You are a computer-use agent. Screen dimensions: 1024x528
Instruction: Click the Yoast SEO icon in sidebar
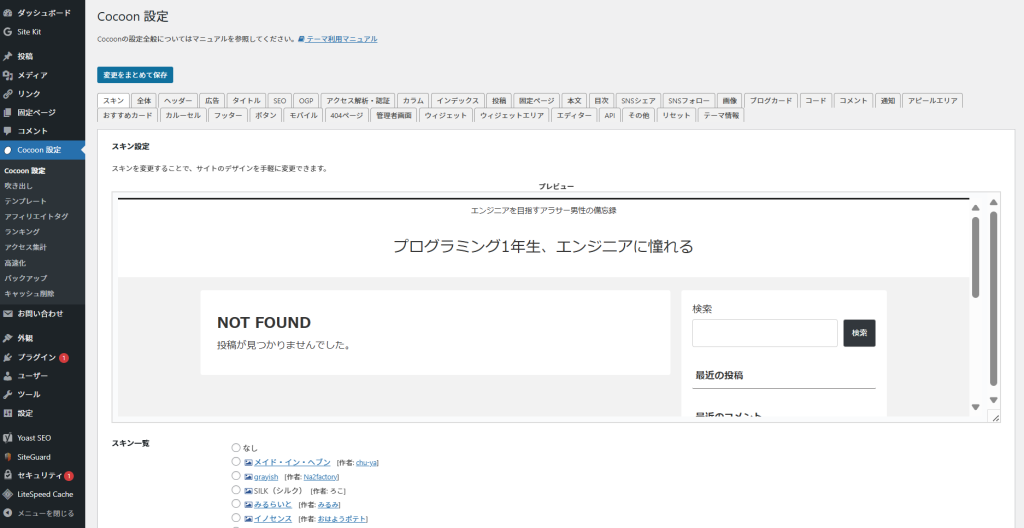(8, 438)
